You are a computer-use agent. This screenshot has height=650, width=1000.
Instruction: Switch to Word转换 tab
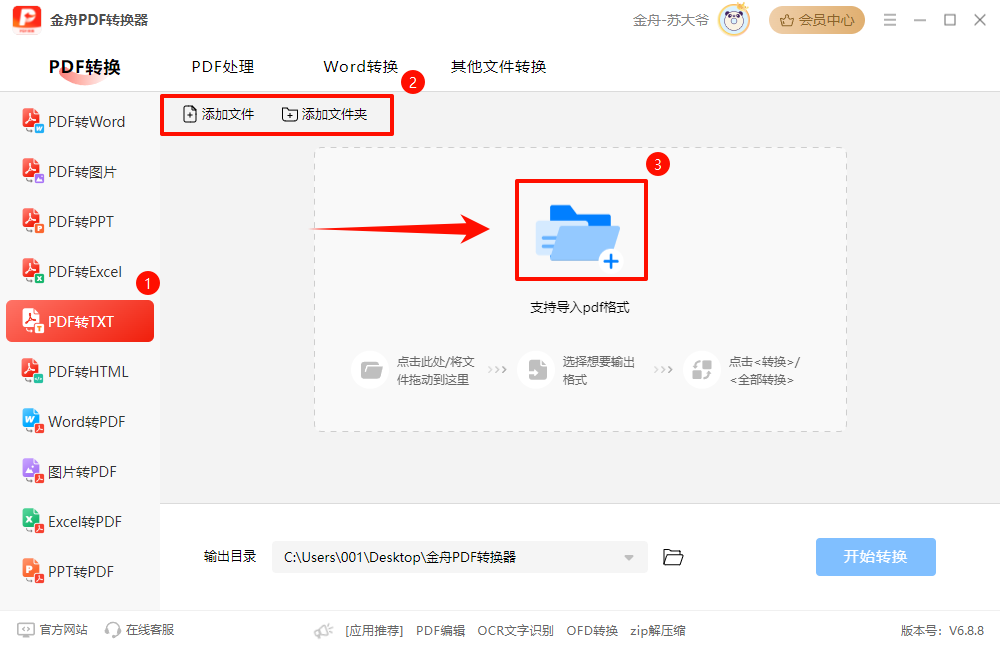point(361,67)
